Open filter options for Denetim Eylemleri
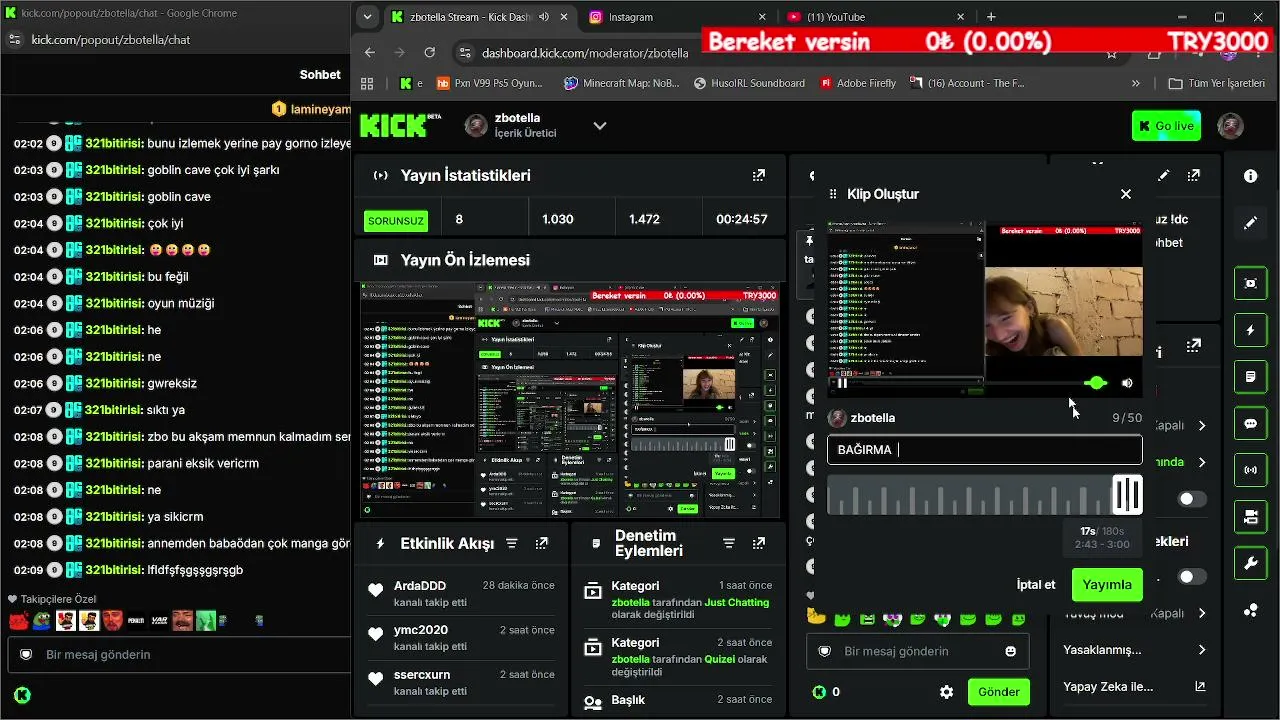 pyautogui.click(x=729, y=544)
